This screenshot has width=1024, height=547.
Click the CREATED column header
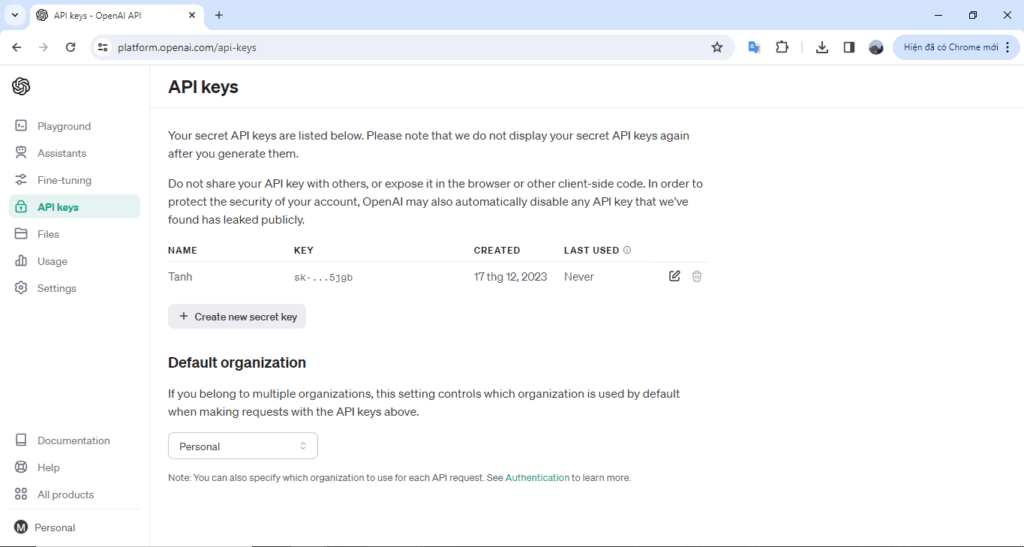point(497,250)
